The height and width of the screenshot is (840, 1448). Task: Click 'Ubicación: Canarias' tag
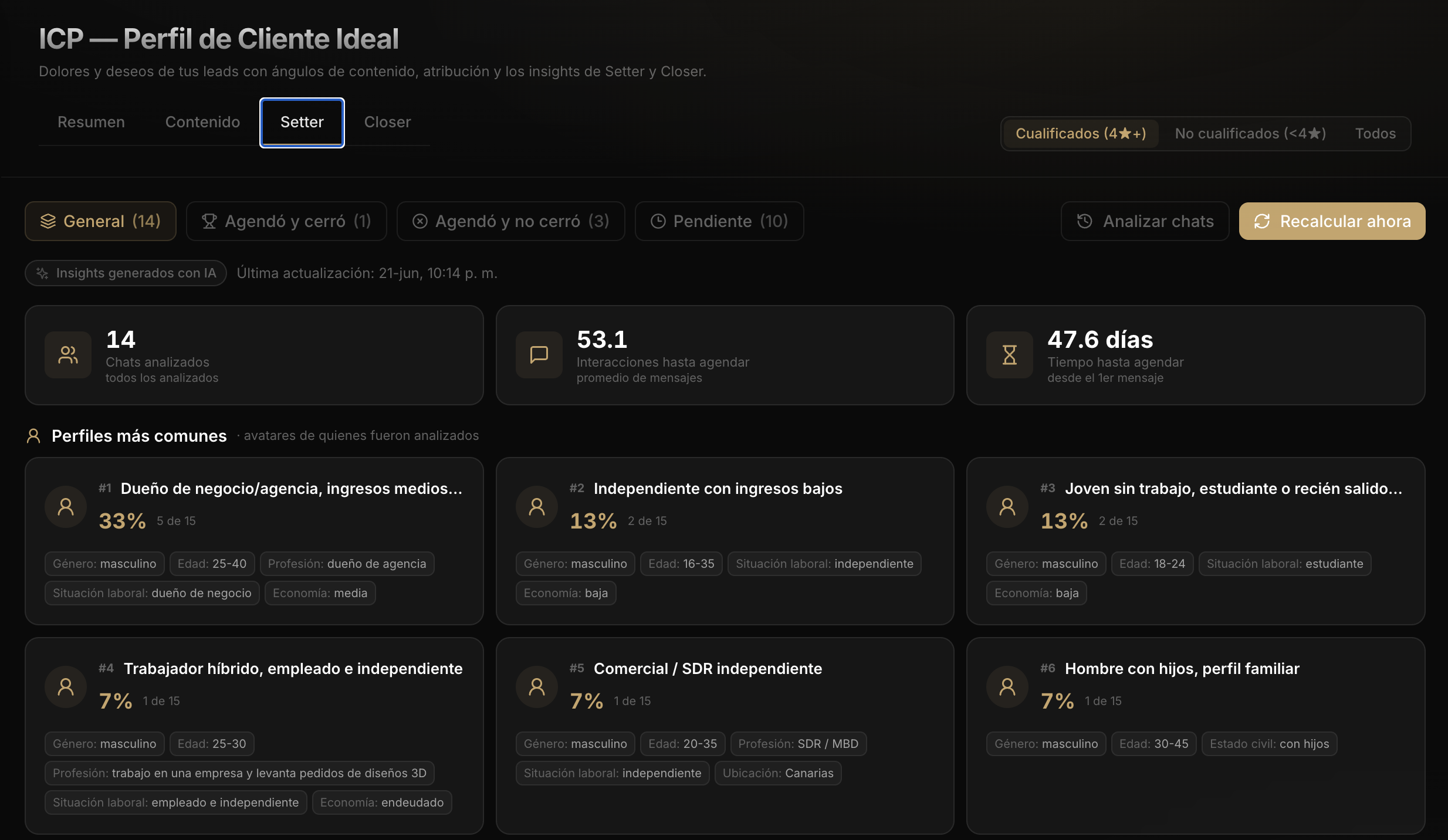pos(778,773)
